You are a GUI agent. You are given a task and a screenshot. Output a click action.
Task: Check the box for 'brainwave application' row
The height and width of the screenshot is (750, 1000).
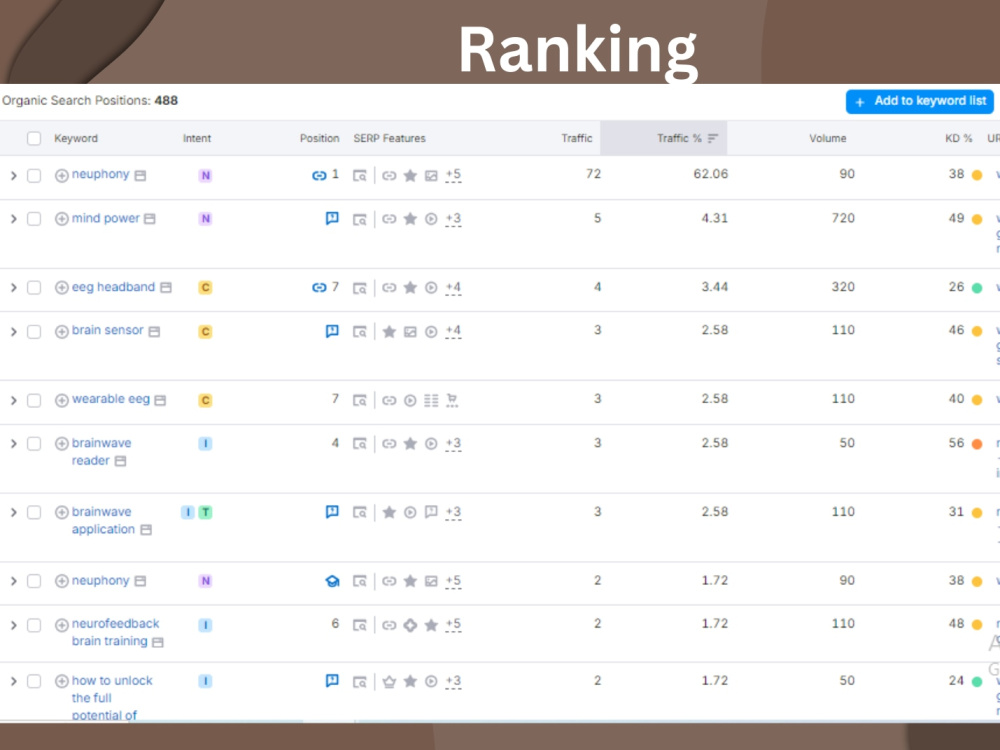click(34, 513)
